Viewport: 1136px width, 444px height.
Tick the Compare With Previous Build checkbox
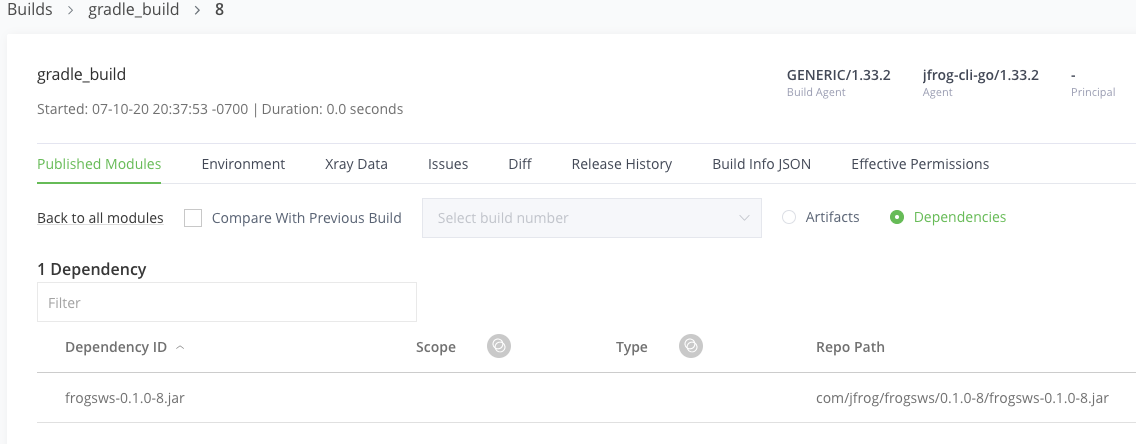(x=193, y=218)
